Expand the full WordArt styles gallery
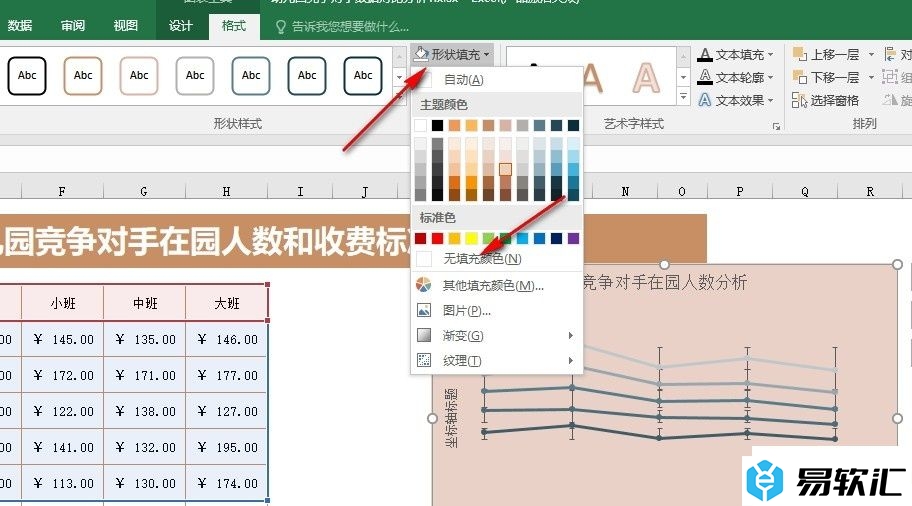Viewport: 912px width, 506px height. coord(683,97)
